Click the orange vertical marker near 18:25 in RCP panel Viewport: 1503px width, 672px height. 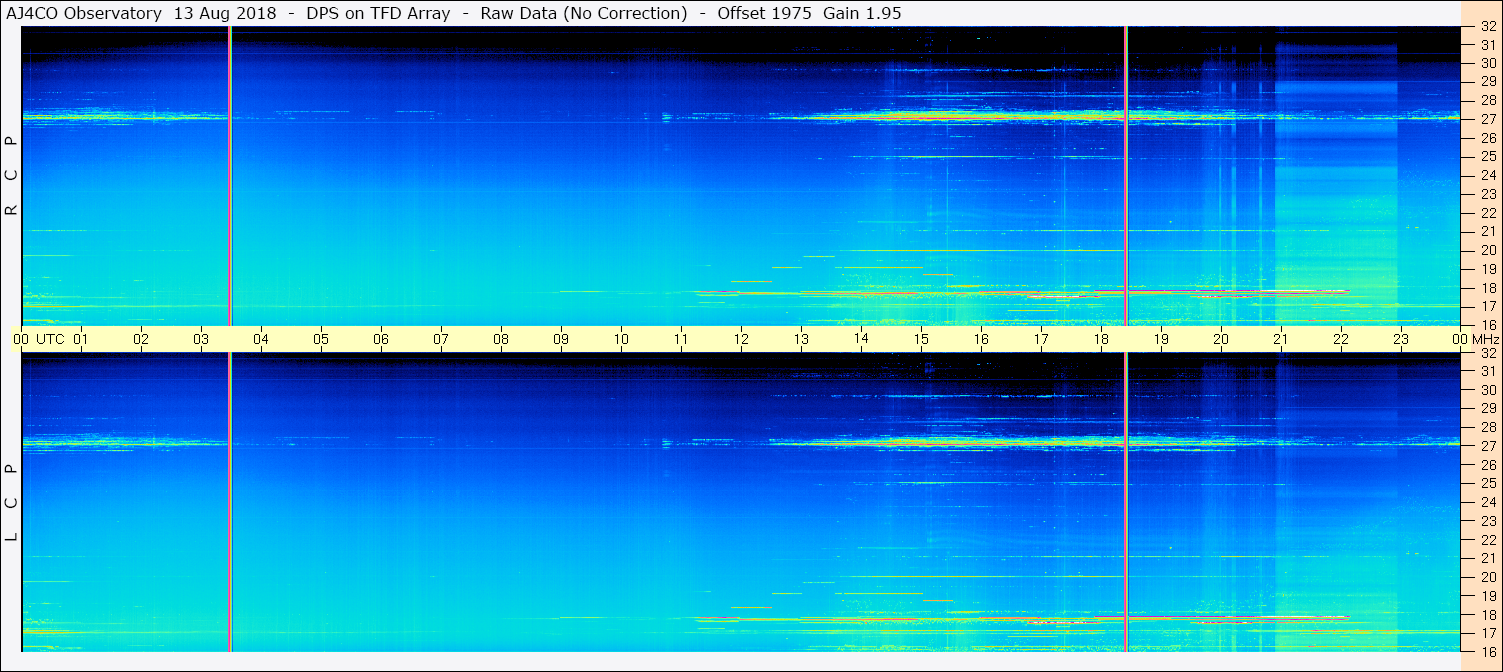click(1126, 176)
